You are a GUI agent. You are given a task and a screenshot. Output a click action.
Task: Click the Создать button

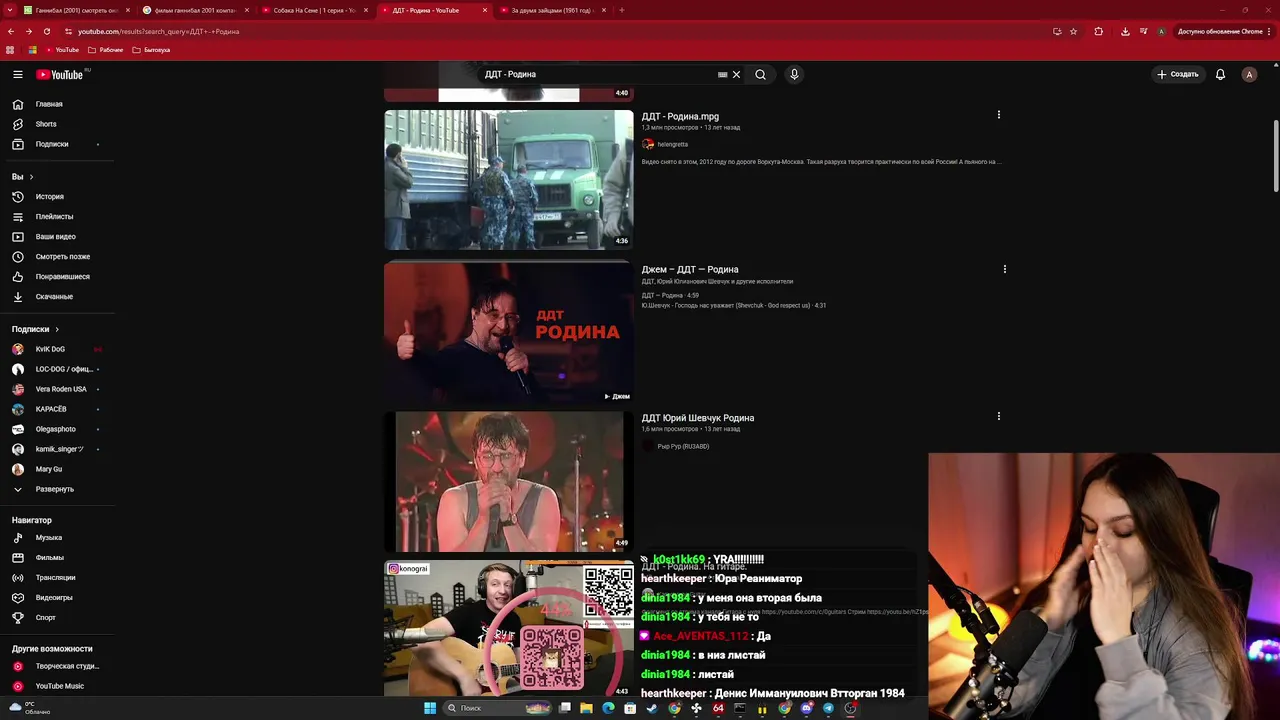(1178, 74)
